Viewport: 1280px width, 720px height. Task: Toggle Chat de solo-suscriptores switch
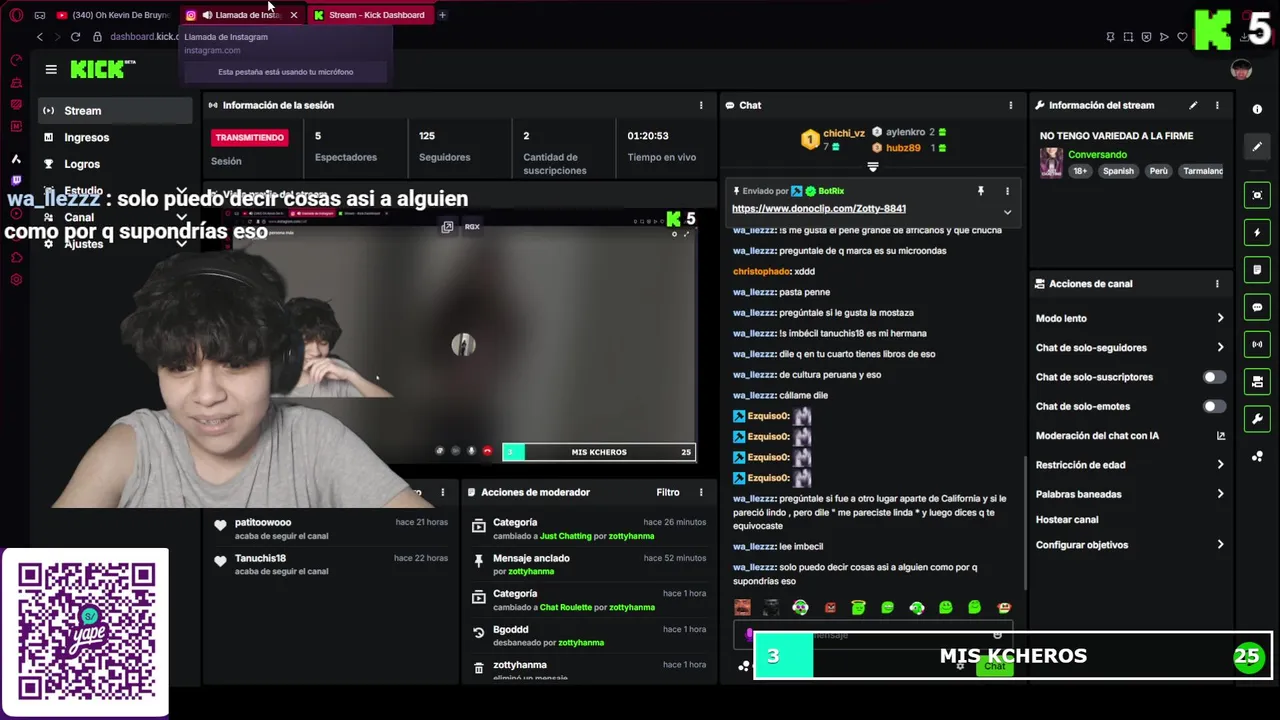tap(1213, 377)
